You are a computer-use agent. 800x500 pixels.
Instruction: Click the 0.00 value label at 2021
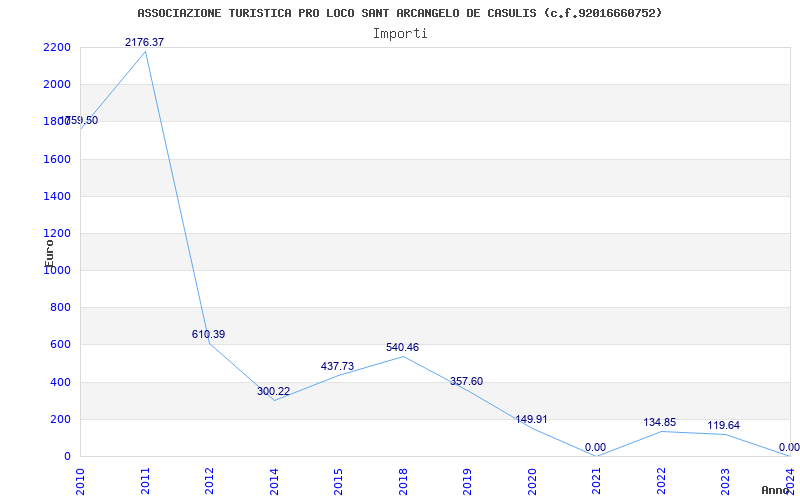(595, 447)
